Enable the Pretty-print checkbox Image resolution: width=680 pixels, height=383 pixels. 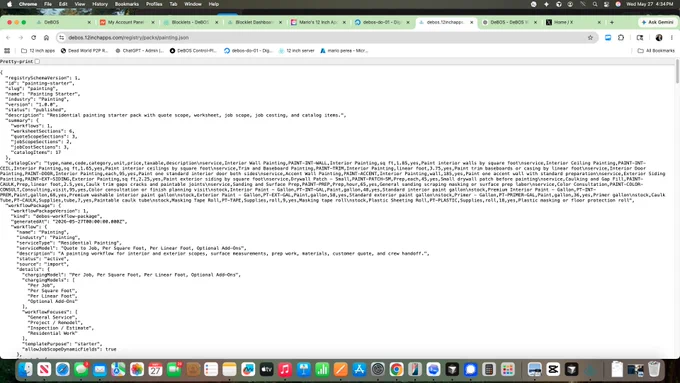[x=37, y=62]
